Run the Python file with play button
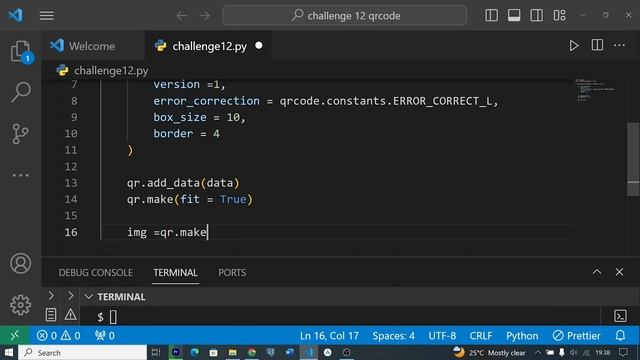 [x=573, y=46]
